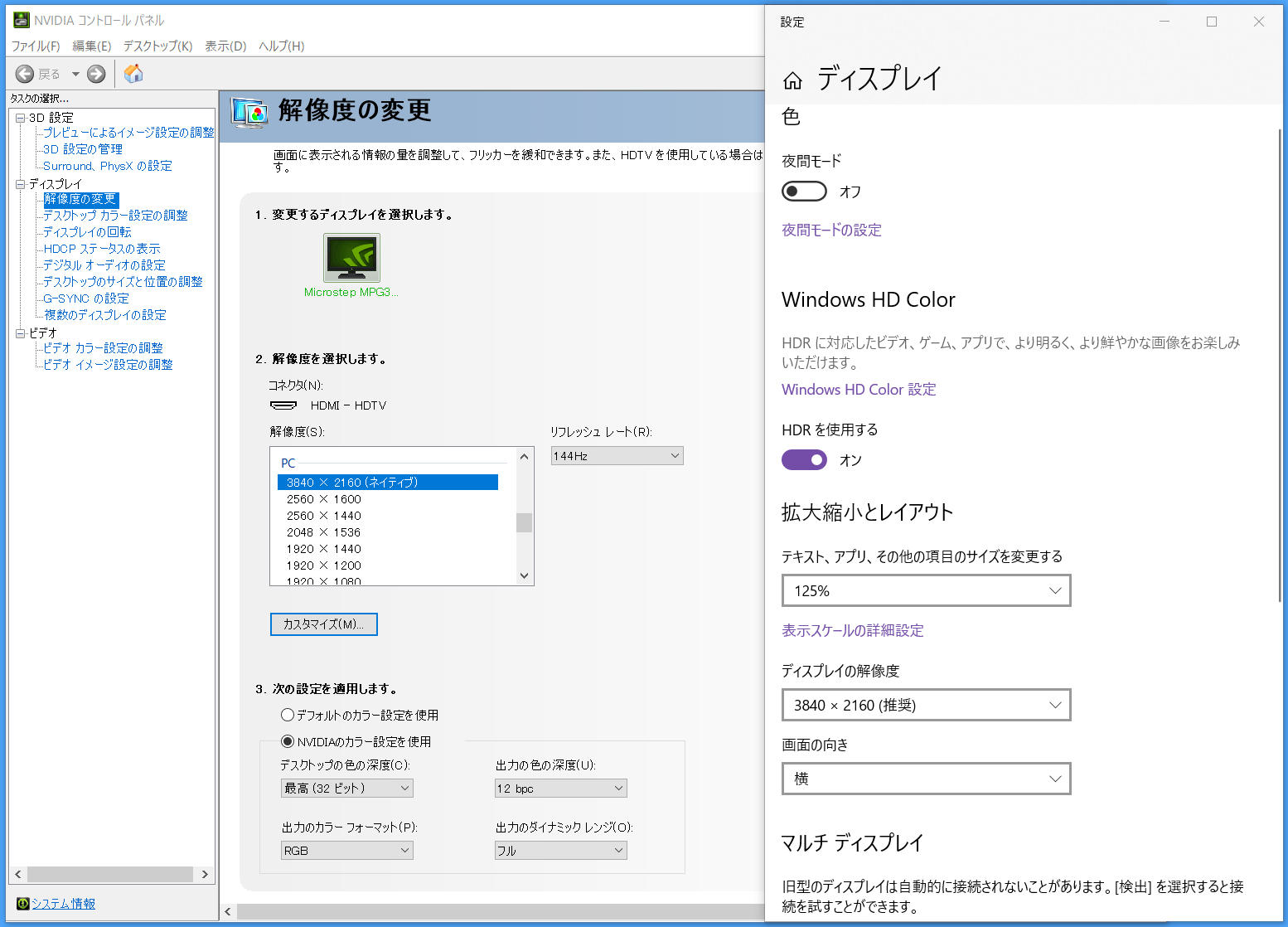This screenshot has height=927, width=1288.
Task: Open HDCP ステータスの表示 page
Action: [x=102, y=249]
